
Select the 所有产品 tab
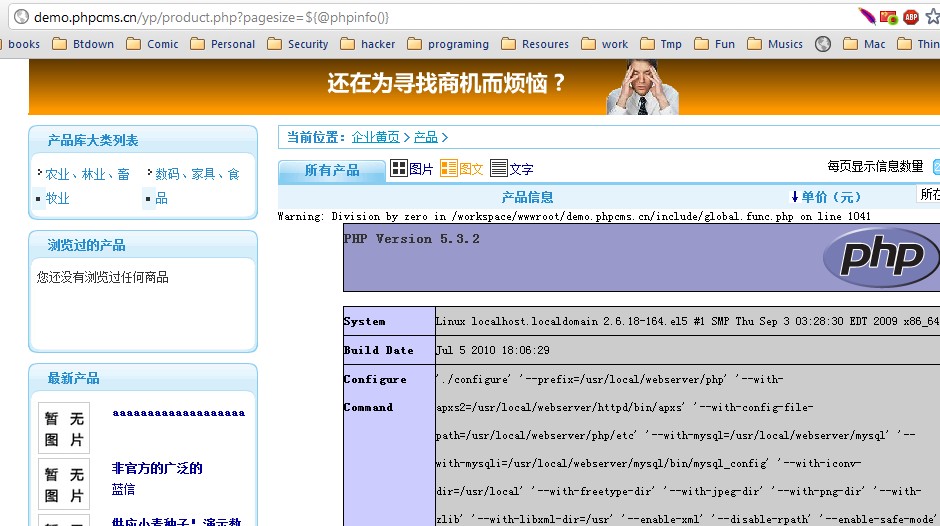(332, 170)
